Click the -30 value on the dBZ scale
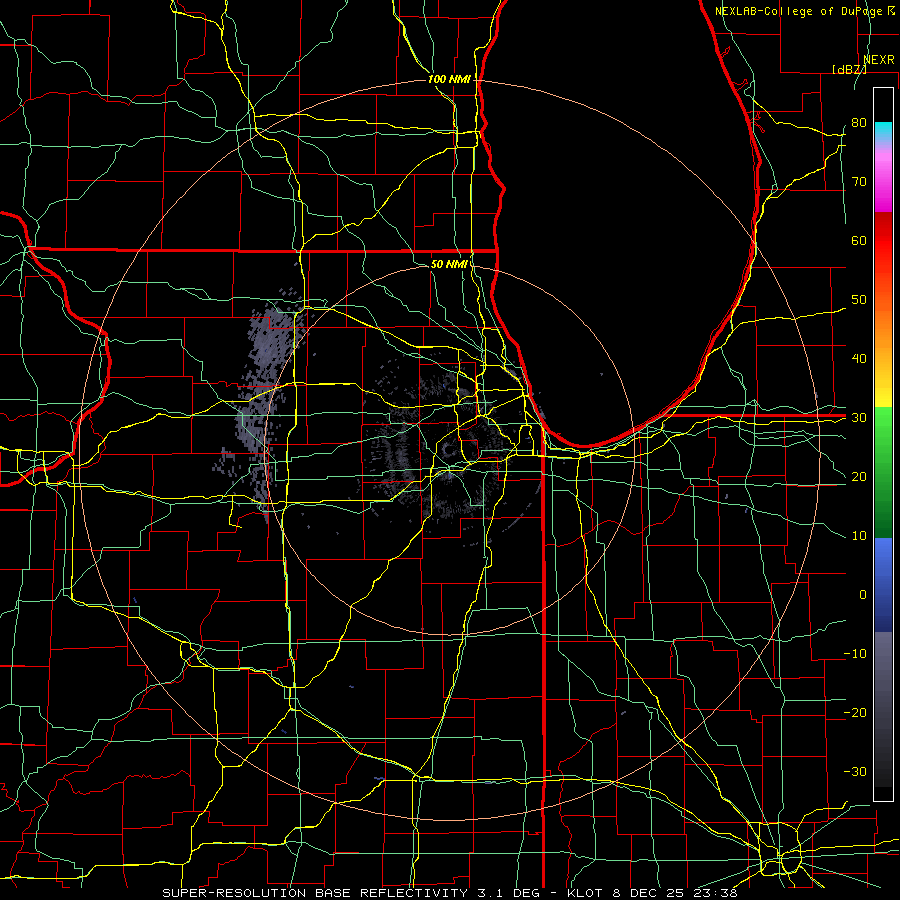Viewport: 900px width, 900px height. tap(855, 771)
